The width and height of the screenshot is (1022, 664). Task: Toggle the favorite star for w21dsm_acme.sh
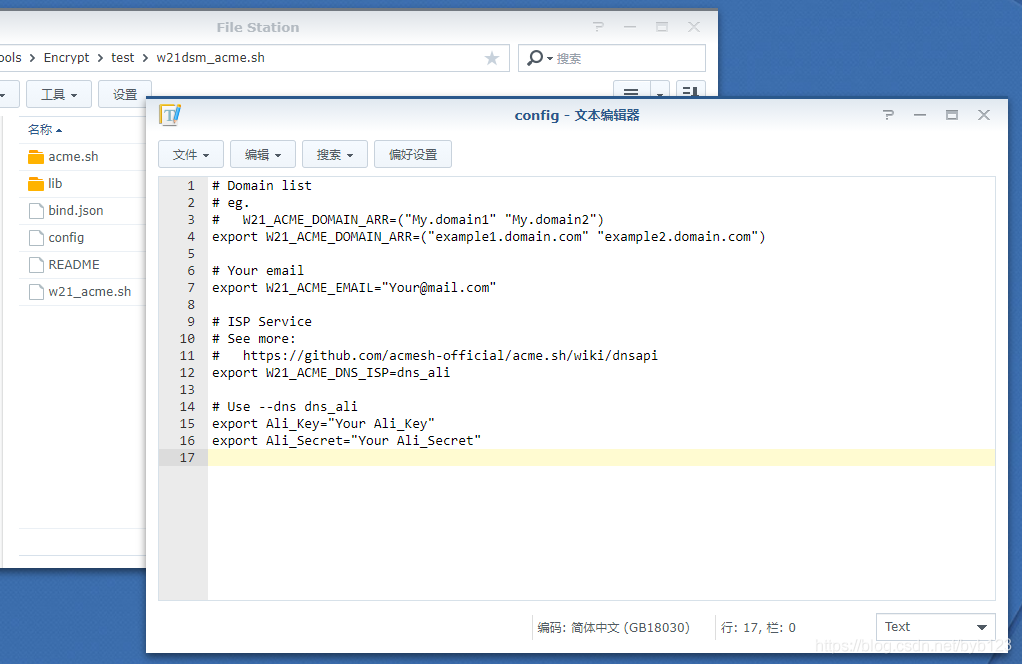click(x=491, y=58)
